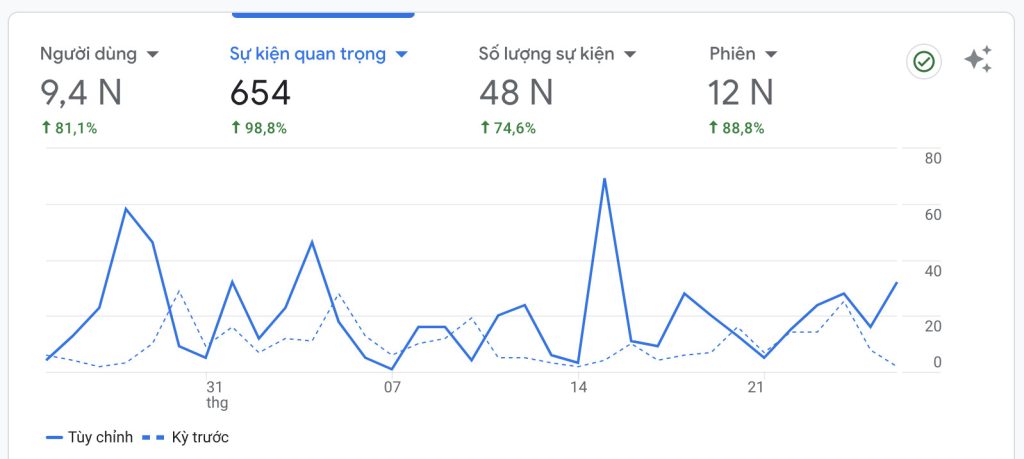This screenshot has width=1024, height=459.
Task: Switch to the Người dùng metric tab
Action: [89, 54]
